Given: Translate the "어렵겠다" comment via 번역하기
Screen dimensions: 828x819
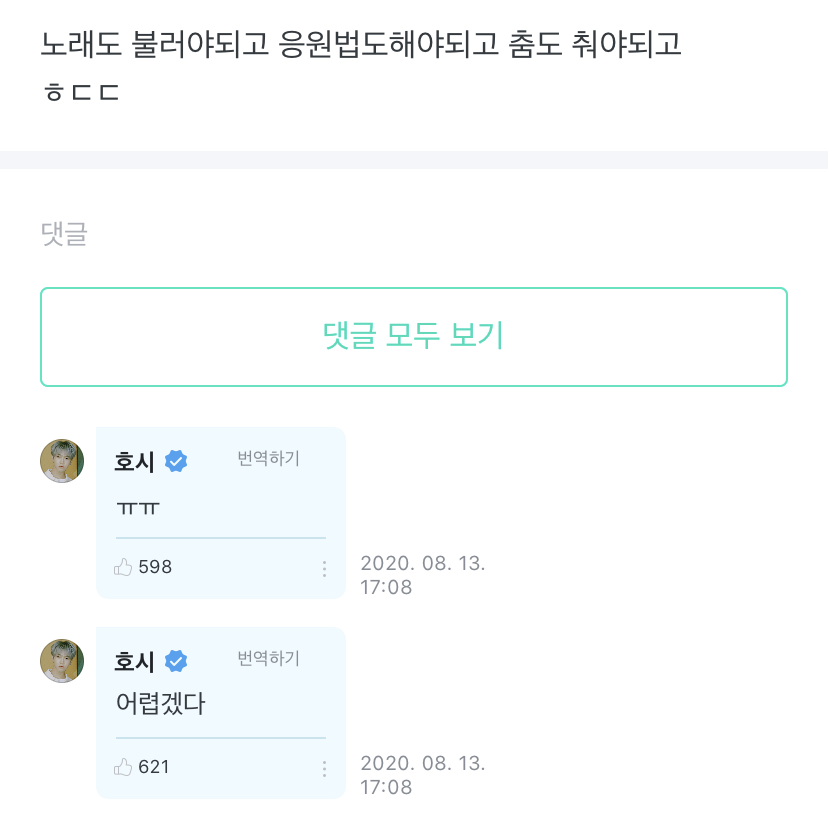Looking at the screenshot, I should point(266,658).
